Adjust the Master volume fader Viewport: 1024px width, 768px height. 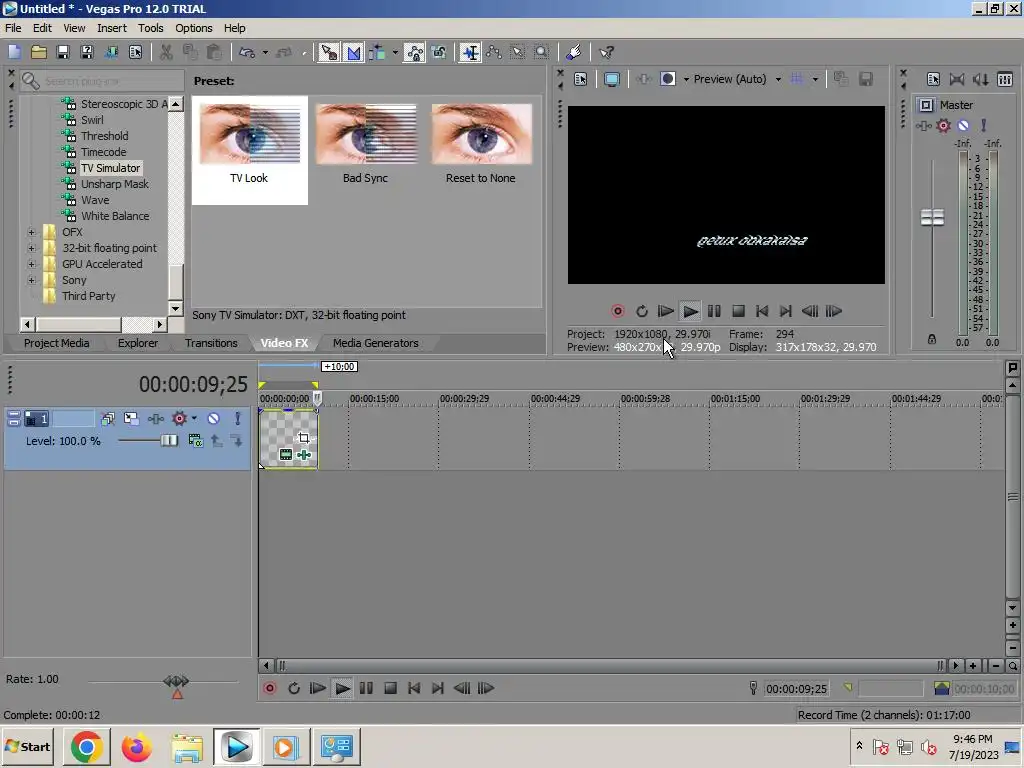coord(933,217)
